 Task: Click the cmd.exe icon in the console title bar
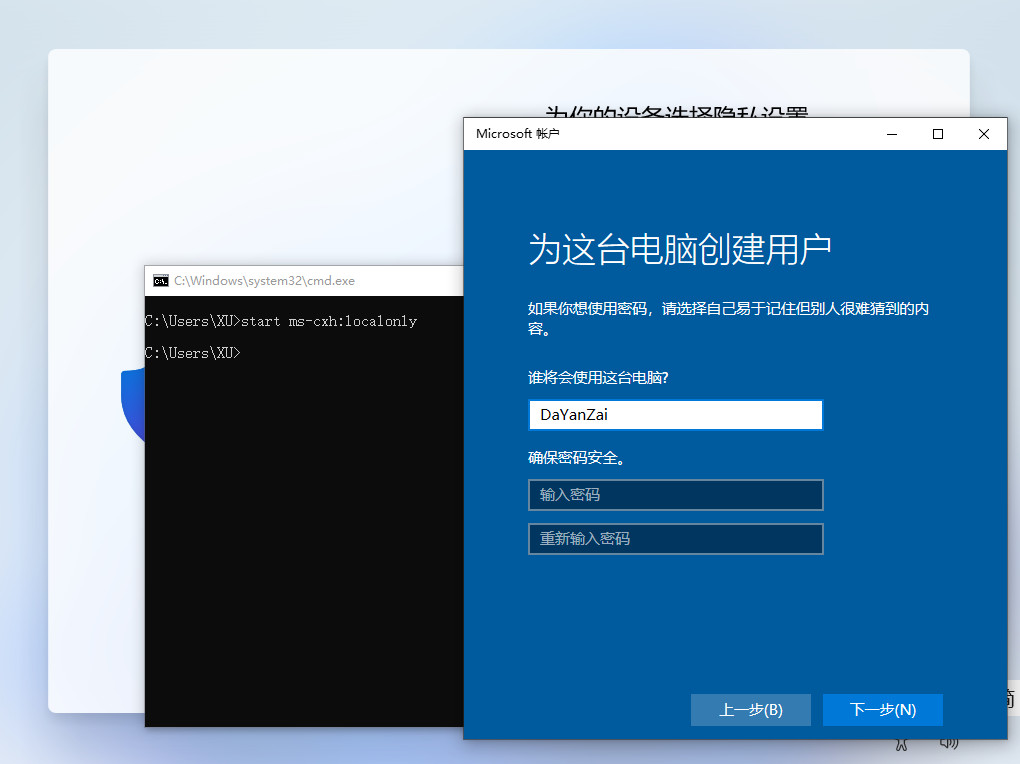click(160, 281)
